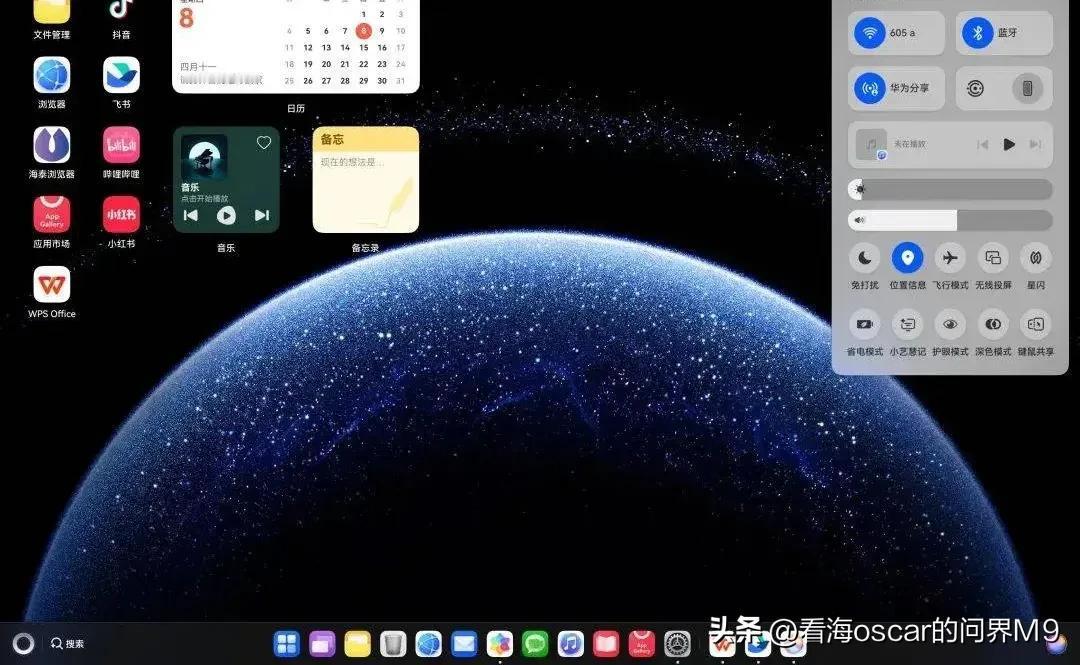Viewport: 1080px width, 665px height.
Task: Click the phone device icon in control panel
Action: pyautogui.click(x=1027, y=88)
